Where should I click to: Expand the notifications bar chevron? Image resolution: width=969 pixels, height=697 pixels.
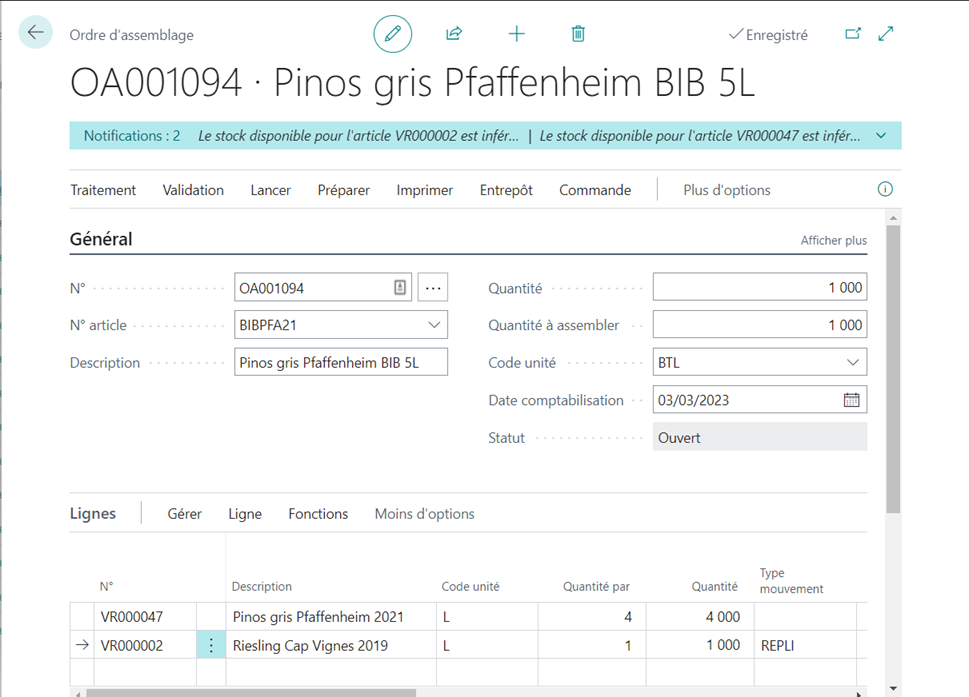coord(881,136)
